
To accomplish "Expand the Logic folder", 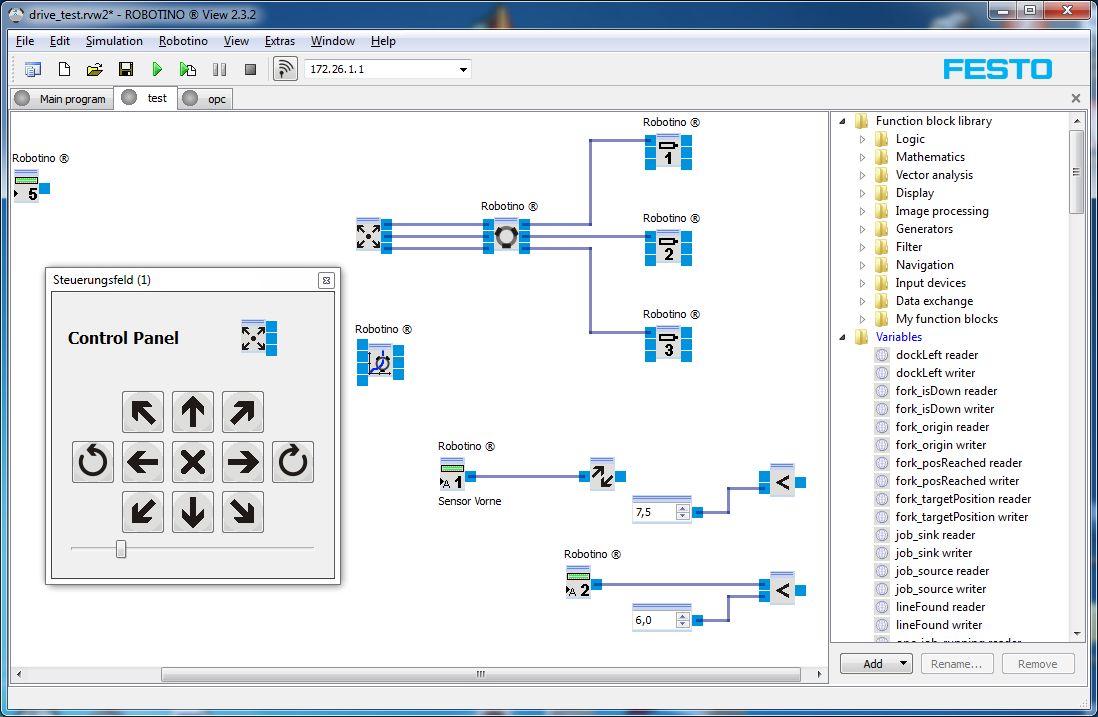I will pyautogui.click(x=863, y=139).
